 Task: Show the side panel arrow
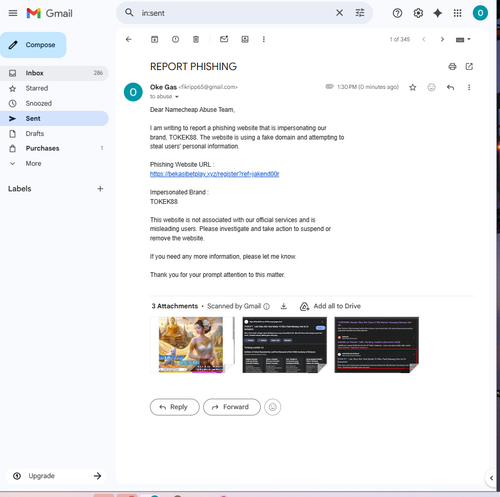[491, 478]
